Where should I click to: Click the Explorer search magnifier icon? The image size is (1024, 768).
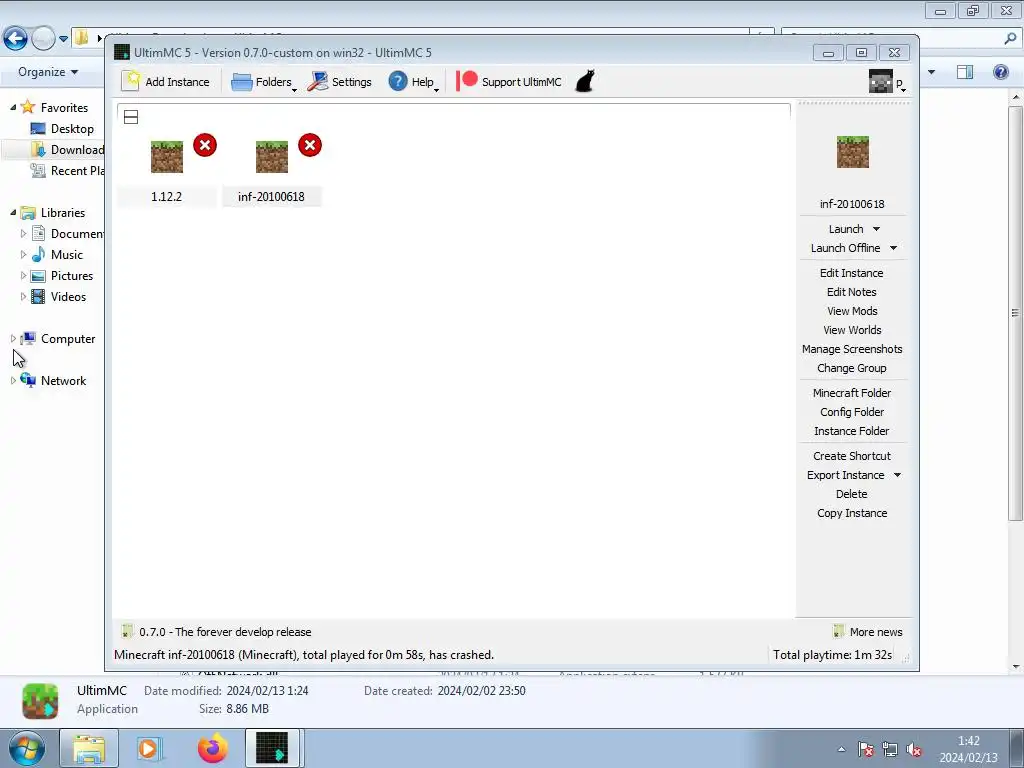[1010, 39]
